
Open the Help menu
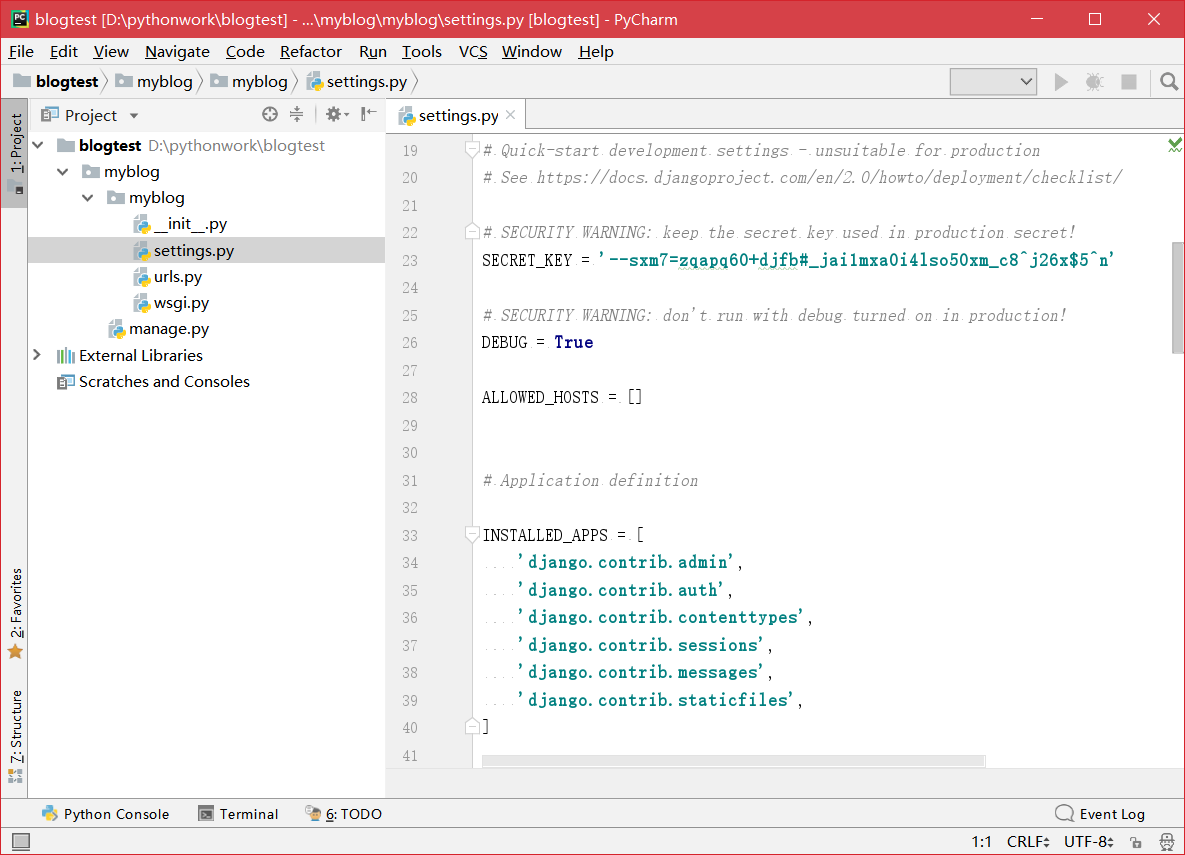click(596, 51)
